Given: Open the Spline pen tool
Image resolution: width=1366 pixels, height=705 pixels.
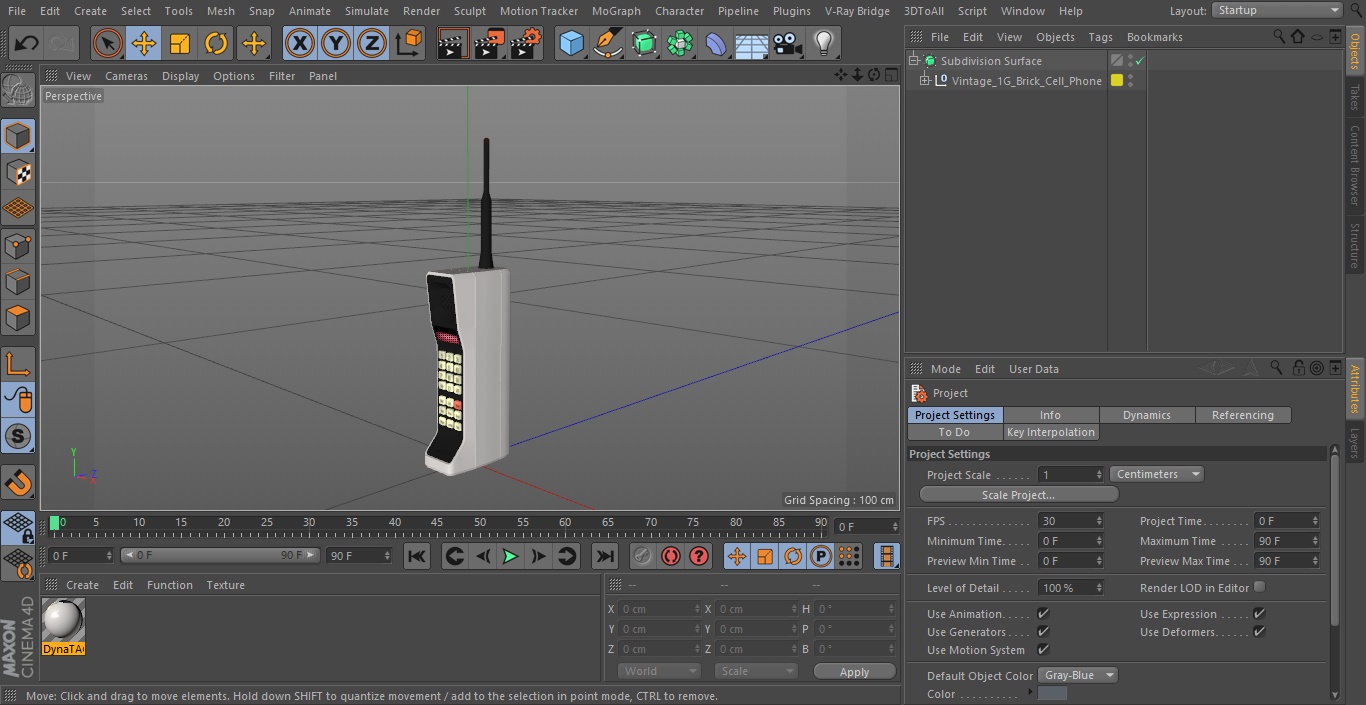Looking at the screenshot, I should 608,43.
